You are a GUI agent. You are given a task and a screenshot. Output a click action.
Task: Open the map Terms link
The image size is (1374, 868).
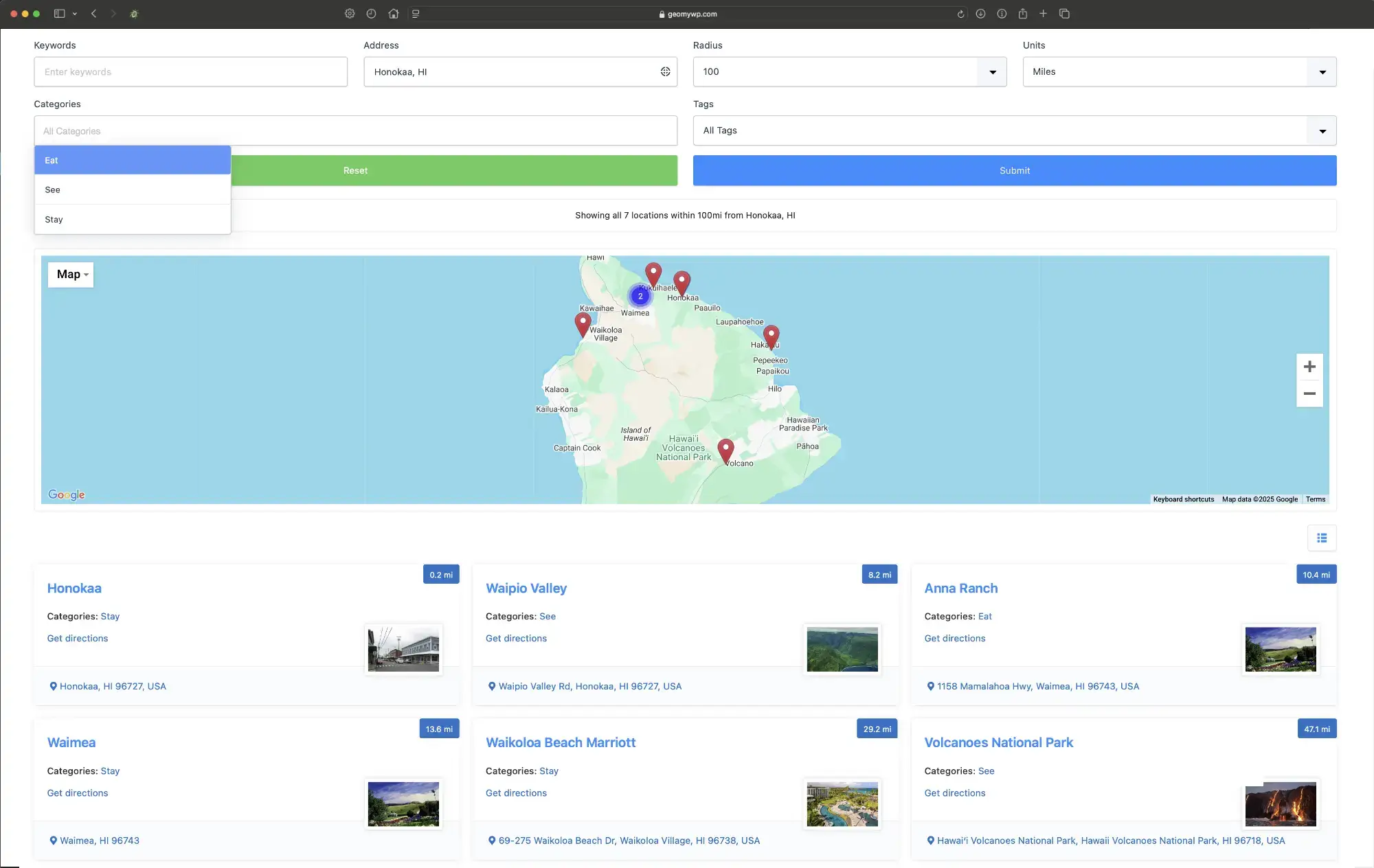click(x=1315, y=499)
